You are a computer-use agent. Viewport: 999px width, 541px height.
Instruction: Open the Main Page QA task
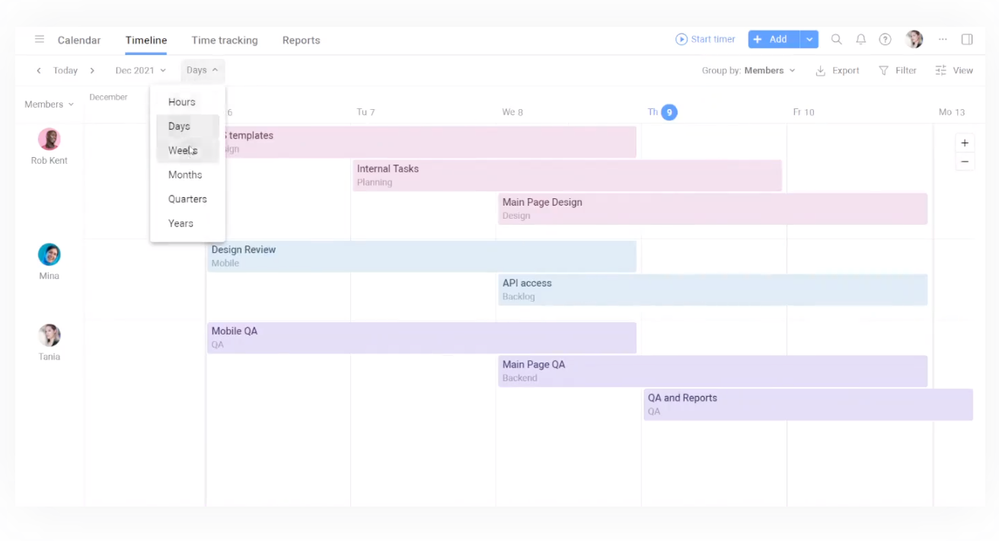point(712,371)
